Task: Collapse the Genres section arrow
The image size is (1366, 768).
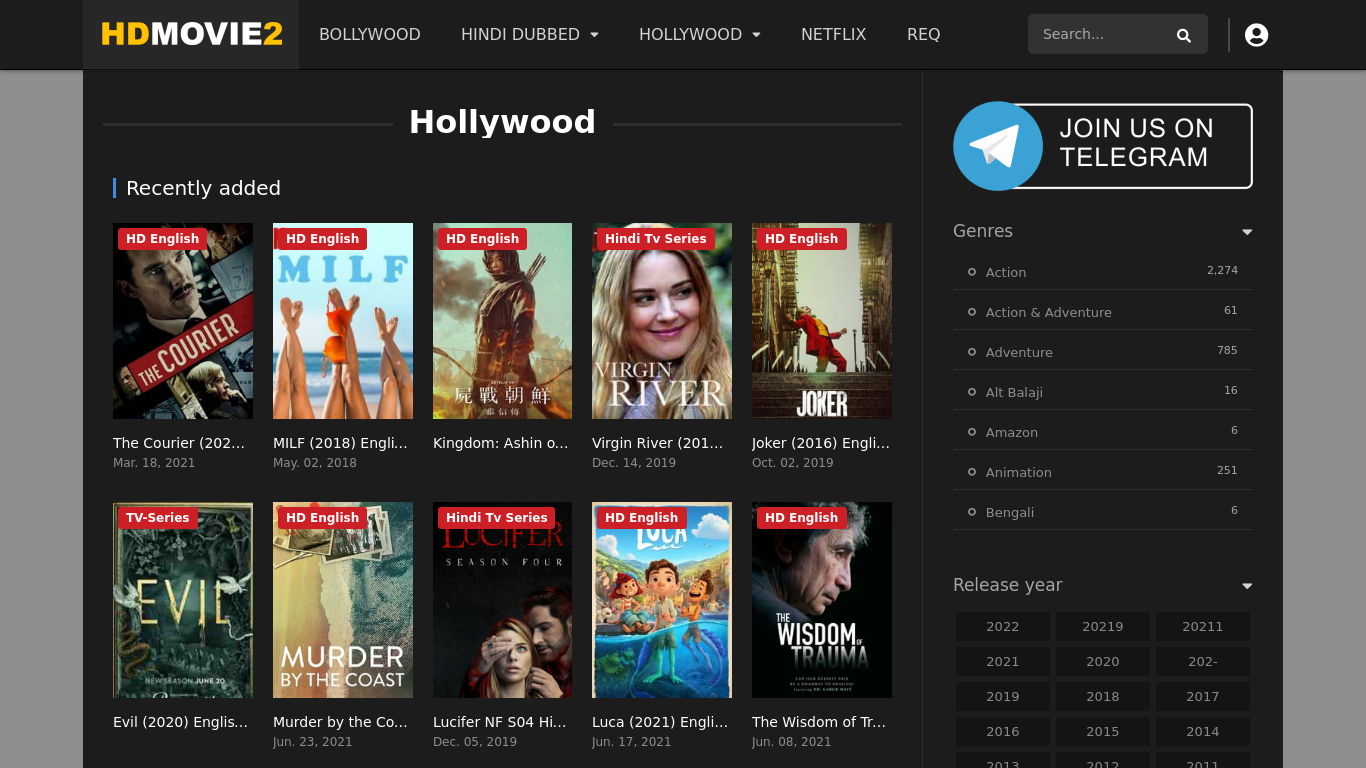Action: 1247,232
